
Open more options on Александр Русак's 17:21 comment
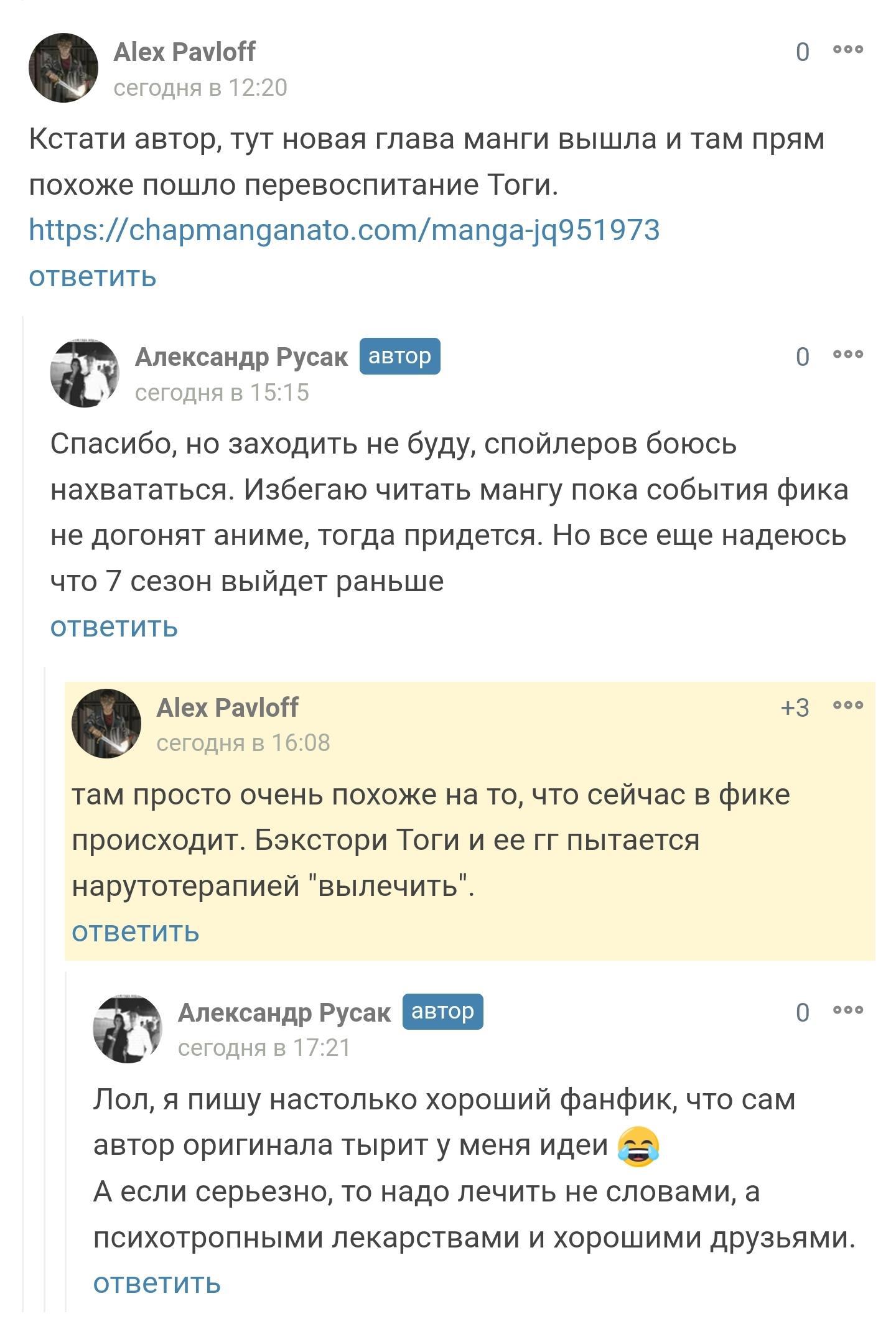pyautogui.click(x=847, y=1010)
